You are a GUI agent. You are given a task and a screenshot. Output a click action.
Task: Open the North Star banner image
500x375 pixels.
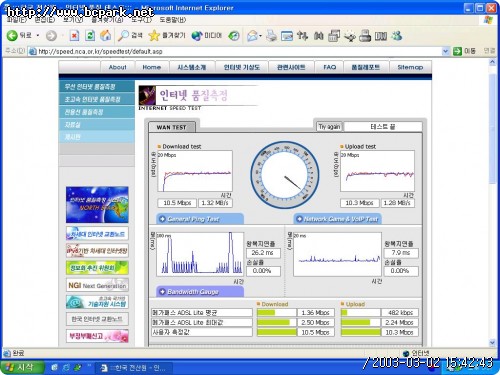click(x=97, y=205)
